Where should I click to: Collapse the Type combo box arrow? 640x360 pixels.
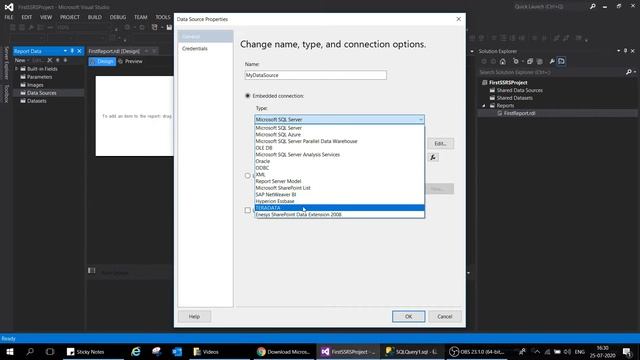(420, 120)
